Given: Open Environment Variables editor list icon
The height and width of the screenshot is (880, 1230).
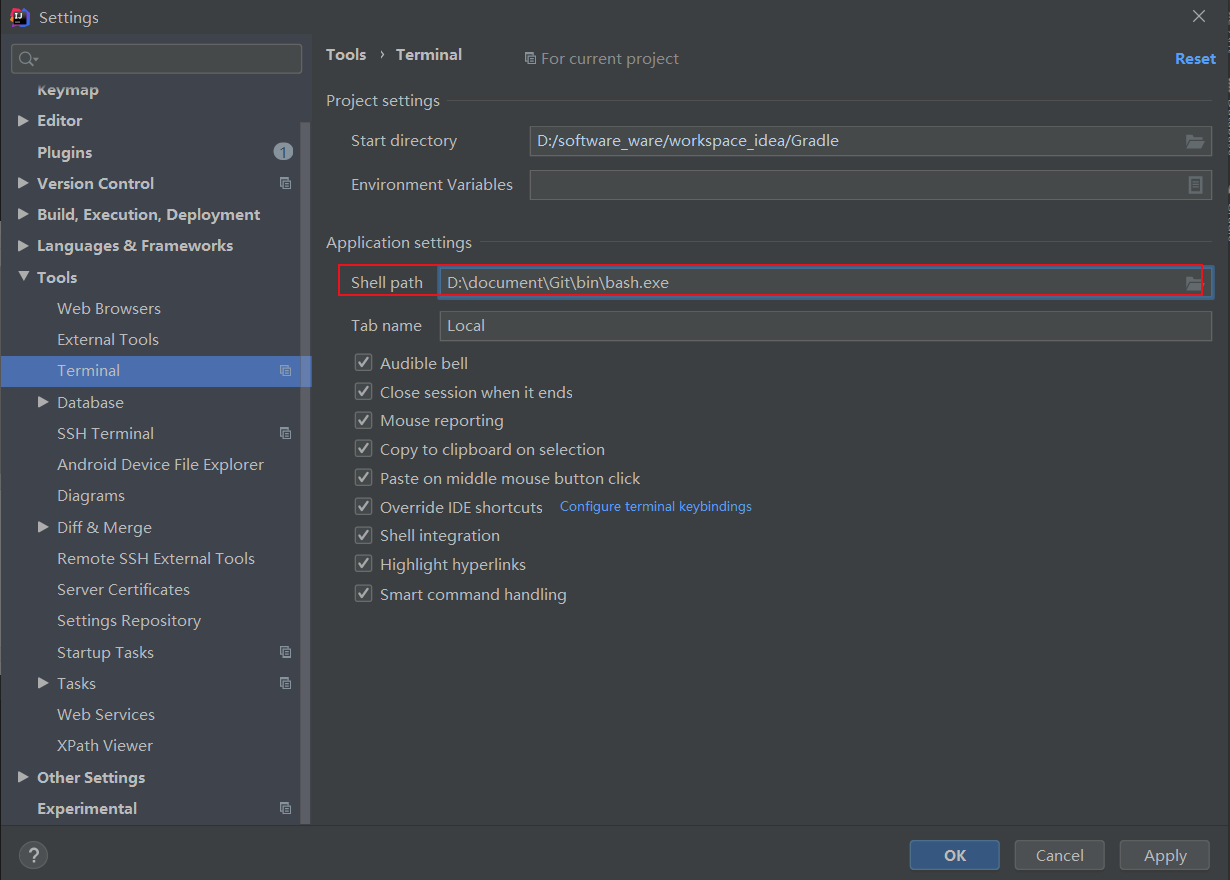Looking at the screenshot, I should pos(1194,185).
